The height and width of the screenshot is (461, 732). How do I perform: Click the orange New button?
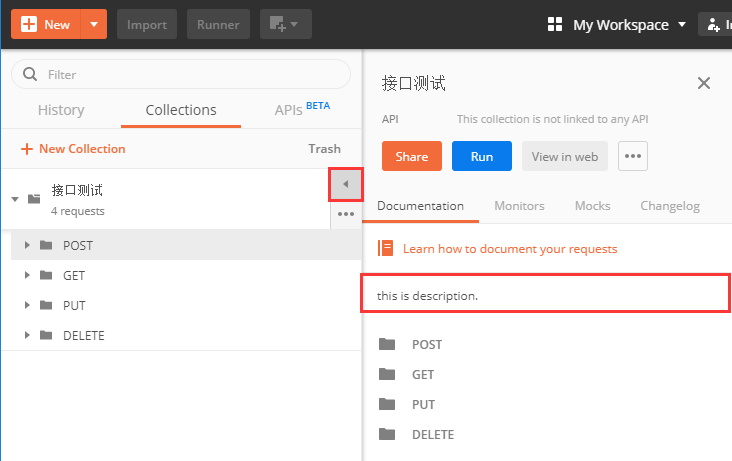point(46,24)
